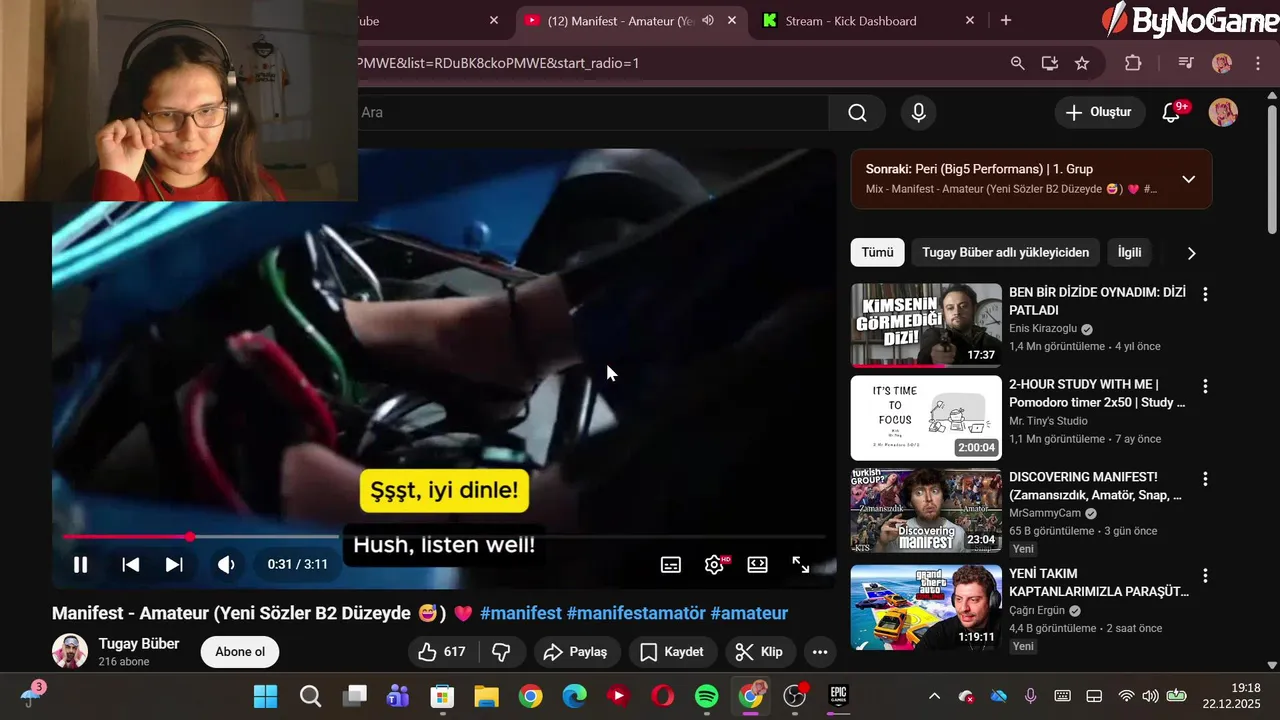The height and width of the screenshot is (720, 1280).
Task: Open more actions ellipsis below the video
Action: [820, 652]
